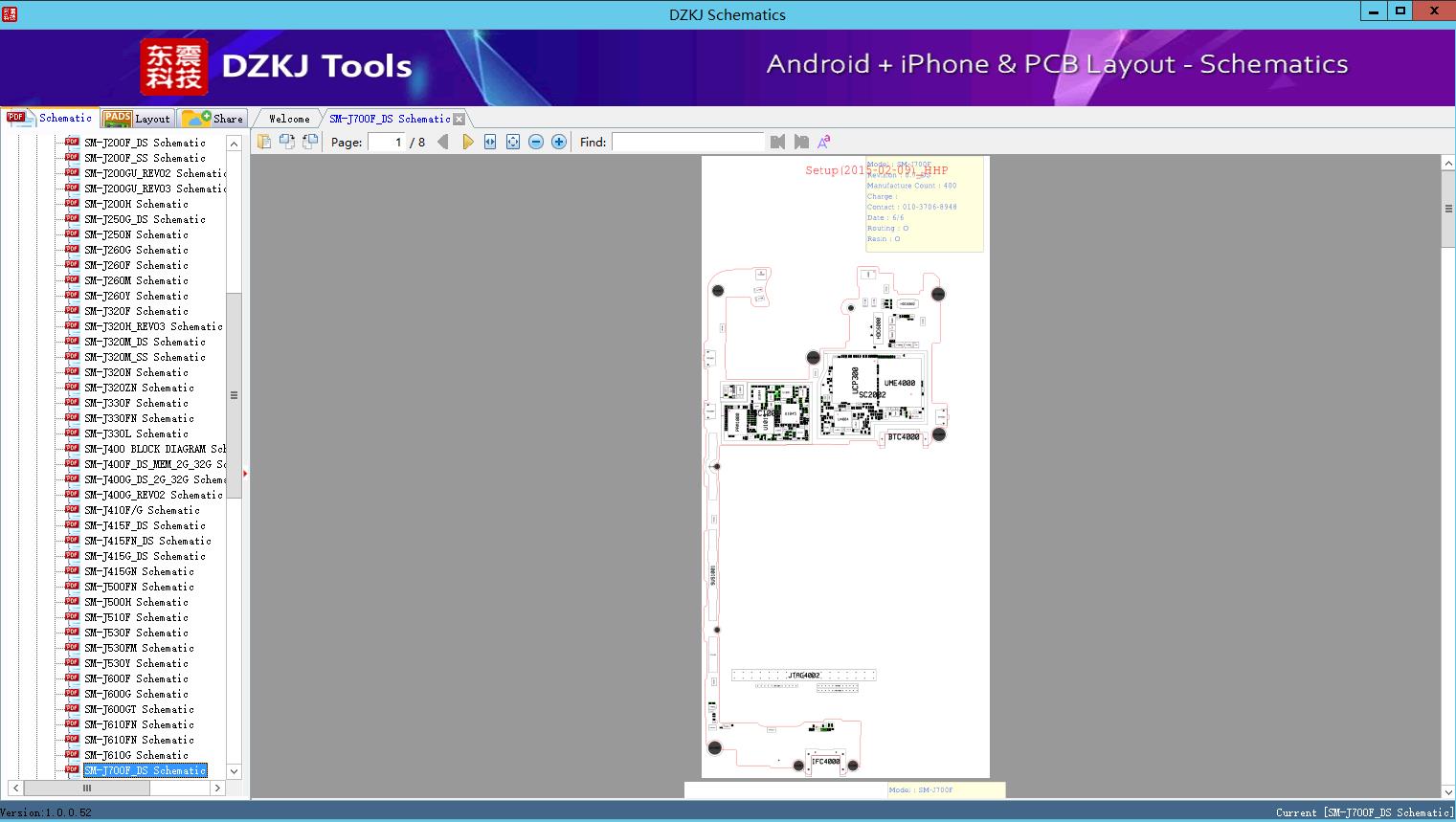
Task: Select SM-J320N Schematic entry
Action: (136, 372)
